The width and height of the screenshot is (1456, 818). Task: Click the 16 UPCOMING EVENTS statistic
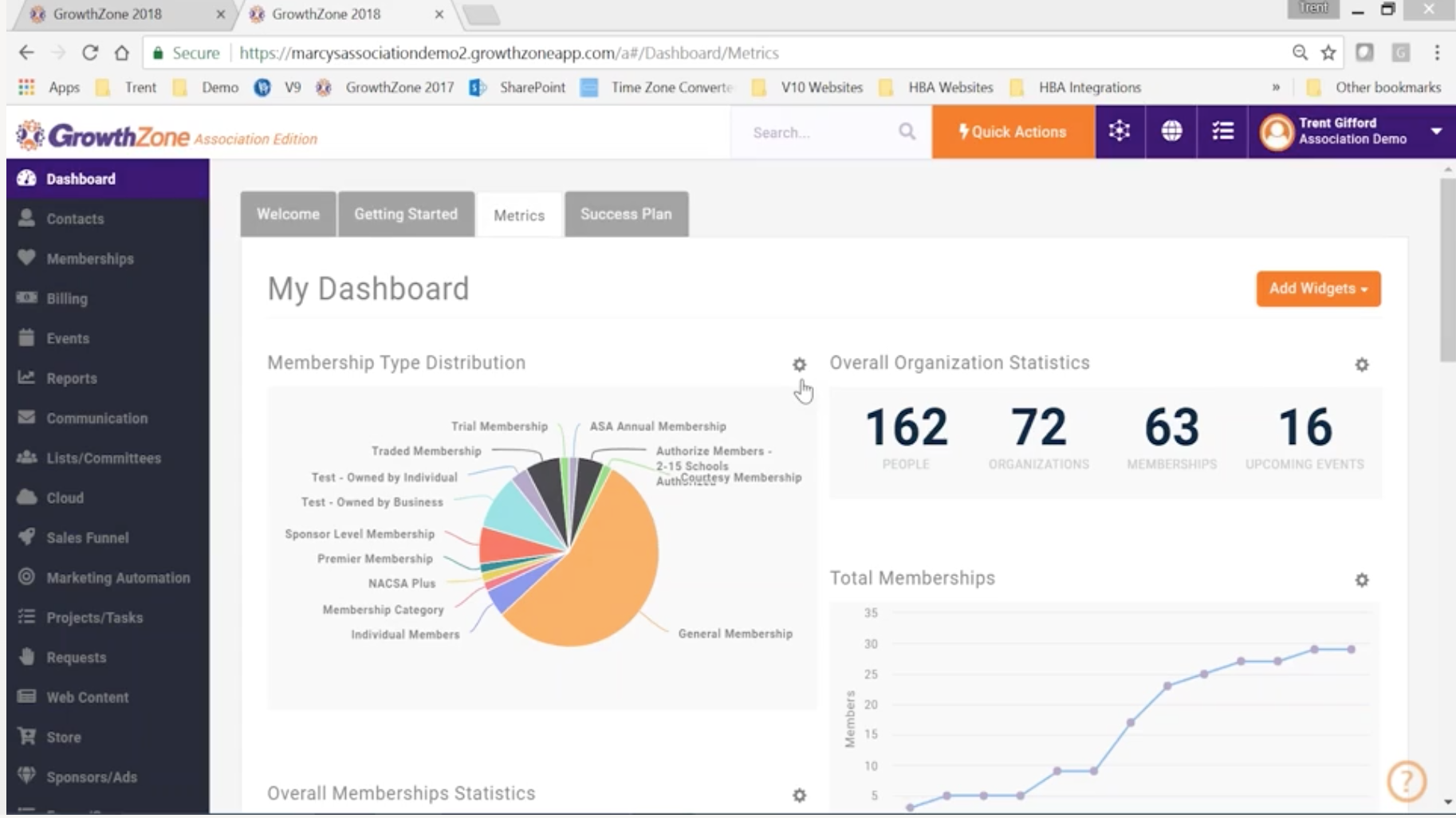[1304, 438]
